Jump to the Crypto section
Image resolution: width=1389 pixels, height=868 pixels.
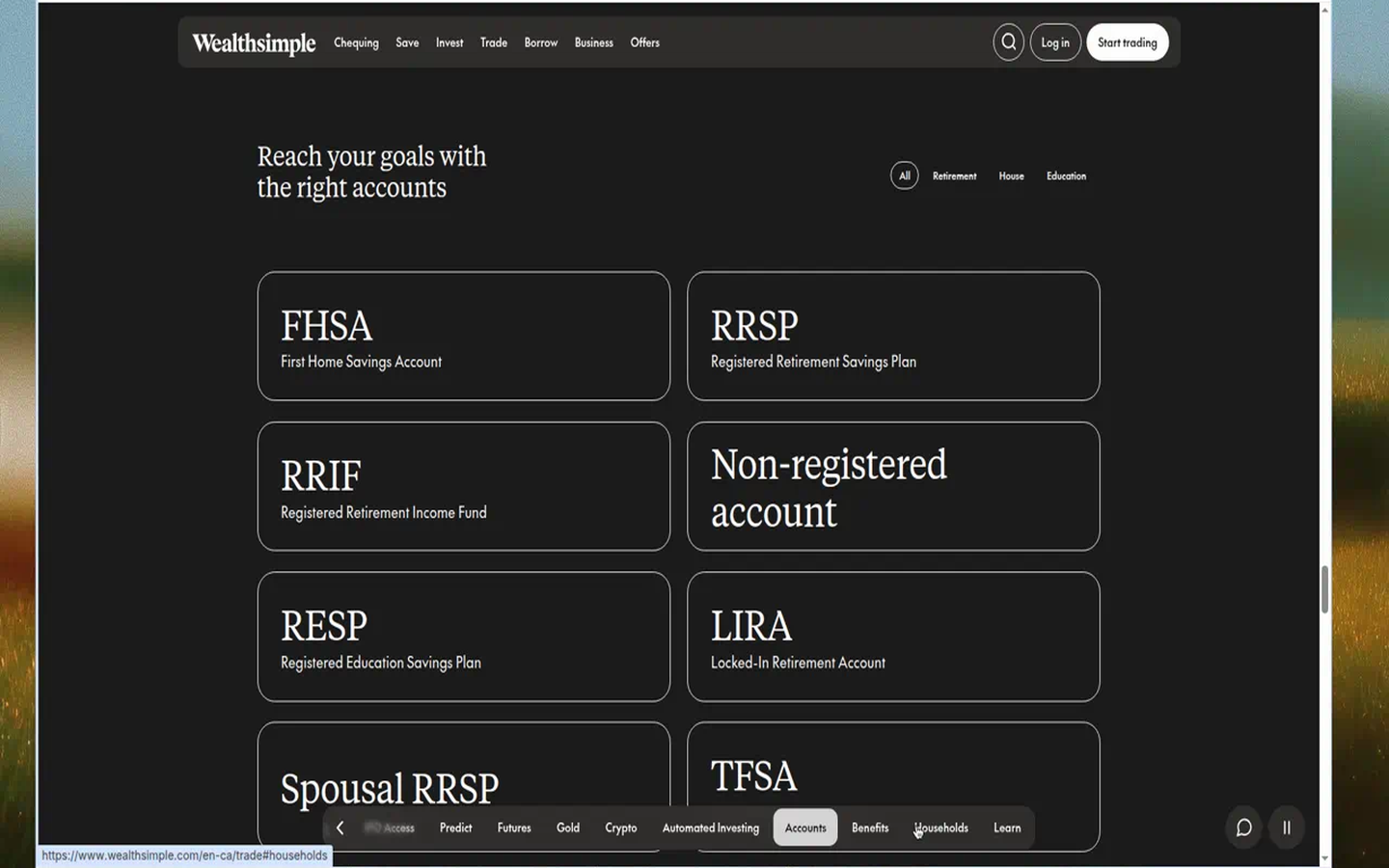pyautogui.click(x=621, y=827)
